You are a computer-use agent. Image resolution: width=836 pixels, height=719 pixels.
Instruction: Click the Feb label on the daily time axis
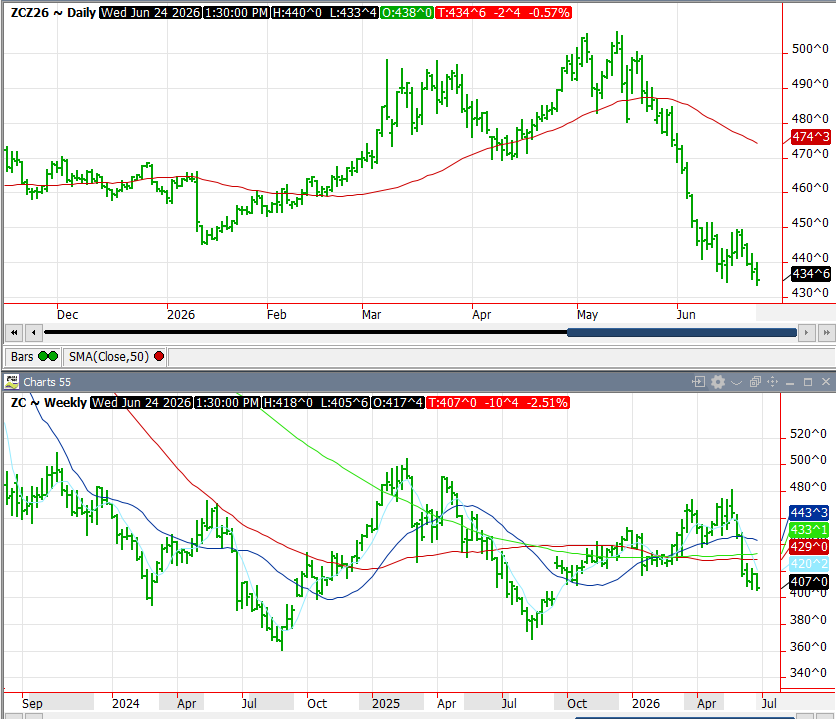click(277, 314)
